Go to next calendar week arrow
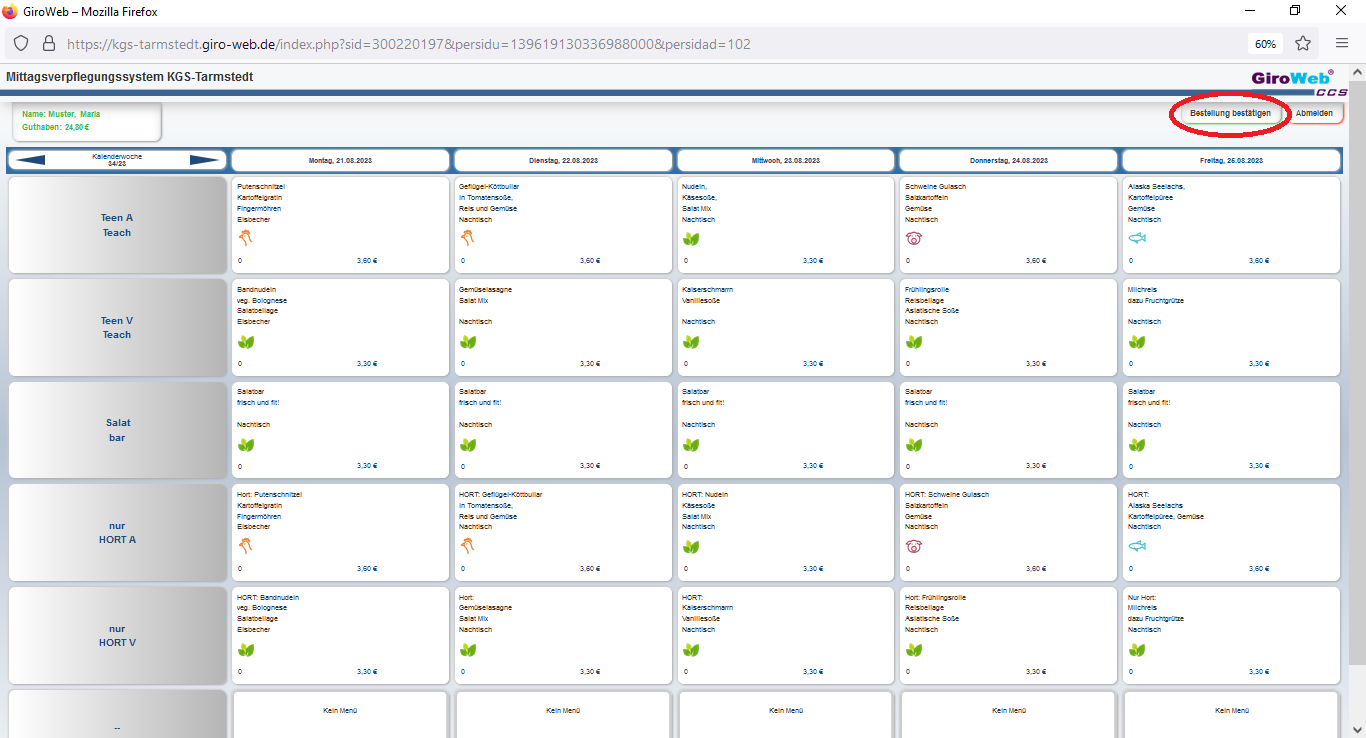Image resolution: width=1366 pixels, height=738 pixels. pyautogui.click(x=205, y=160)
